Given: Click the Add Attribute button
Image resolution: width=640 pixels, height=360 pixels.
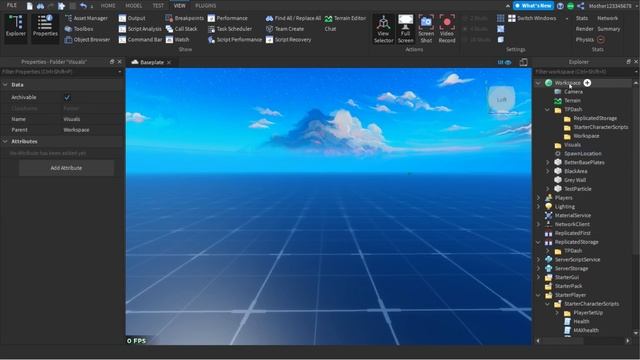Looking at the screenshot, I should 66,168.
